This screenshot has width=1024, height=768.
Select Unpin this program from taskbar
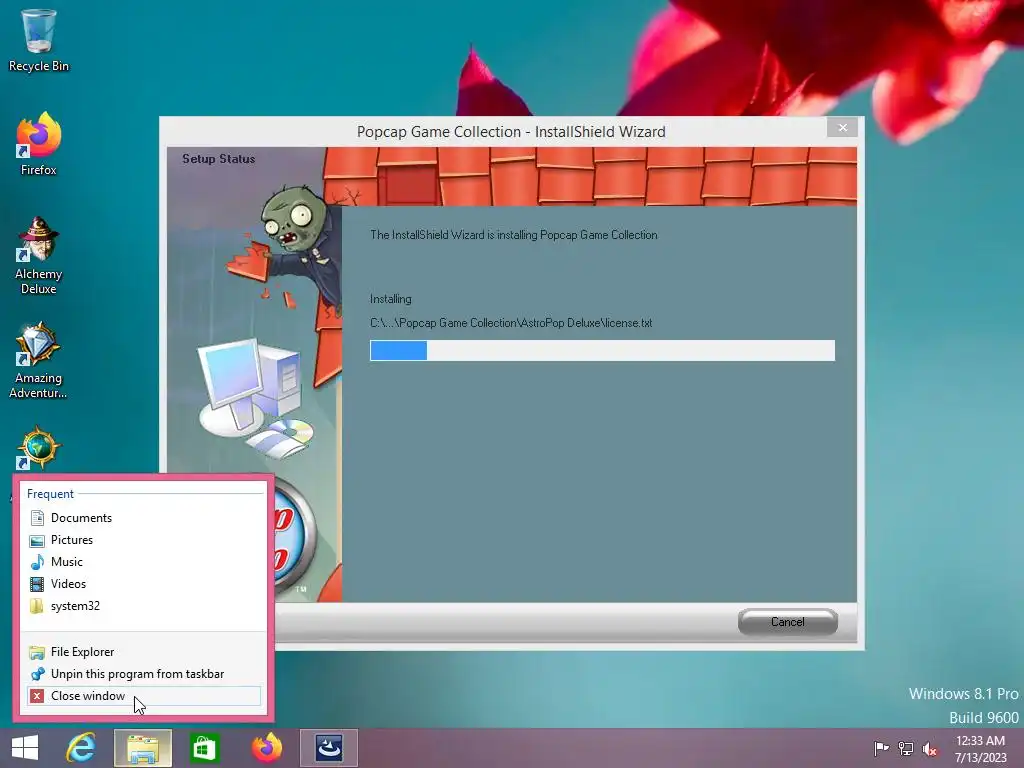pyautogui.click(x=144, y=674)
